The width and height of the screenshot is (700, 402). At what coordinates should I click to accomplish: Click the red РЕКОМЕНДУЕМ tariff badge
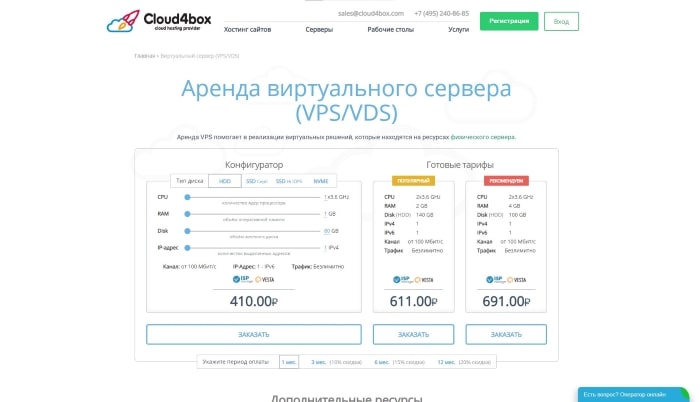pos(506,180)
